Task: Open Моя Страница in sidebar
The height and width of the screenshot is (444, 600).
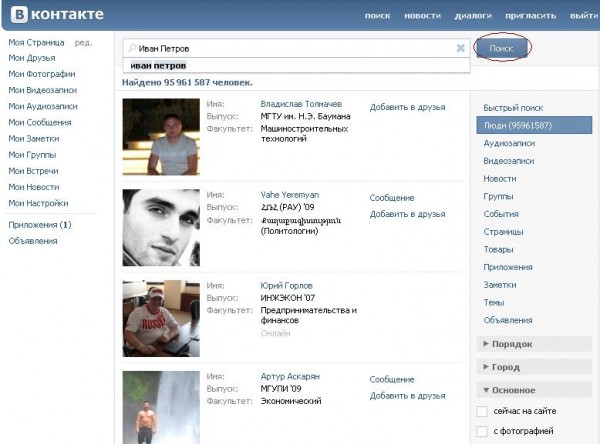Action: pyautogui.click(x=36, y=42)
